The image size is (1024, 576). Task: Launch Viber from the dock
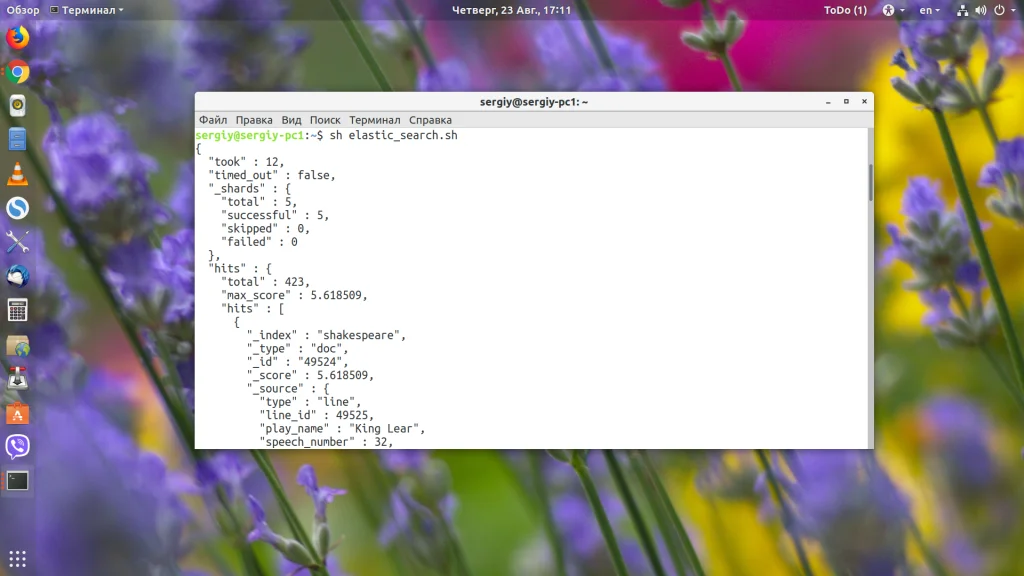(18, 447)
